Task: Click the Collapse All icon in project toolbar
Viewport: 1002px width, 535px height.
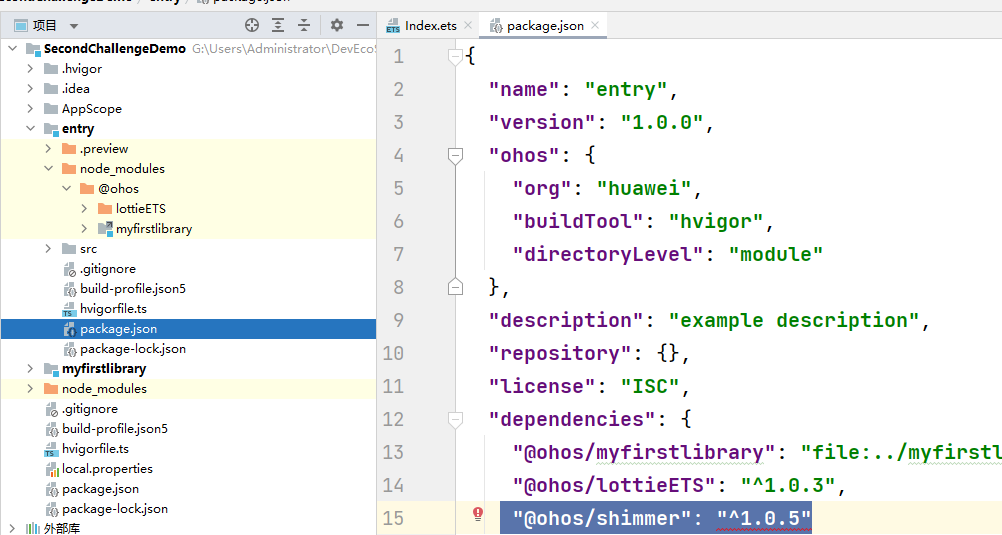Action: [304, 25]
